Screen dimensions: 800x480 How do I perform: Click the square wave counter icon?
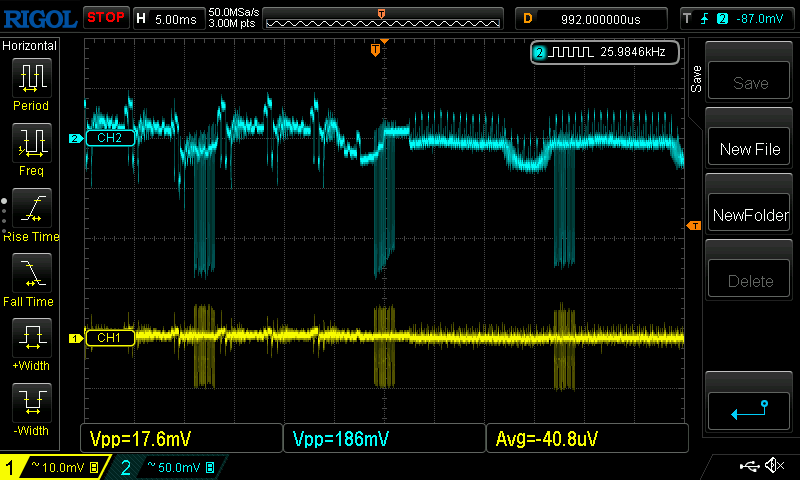pyautogui.click(x=570, y=52)
